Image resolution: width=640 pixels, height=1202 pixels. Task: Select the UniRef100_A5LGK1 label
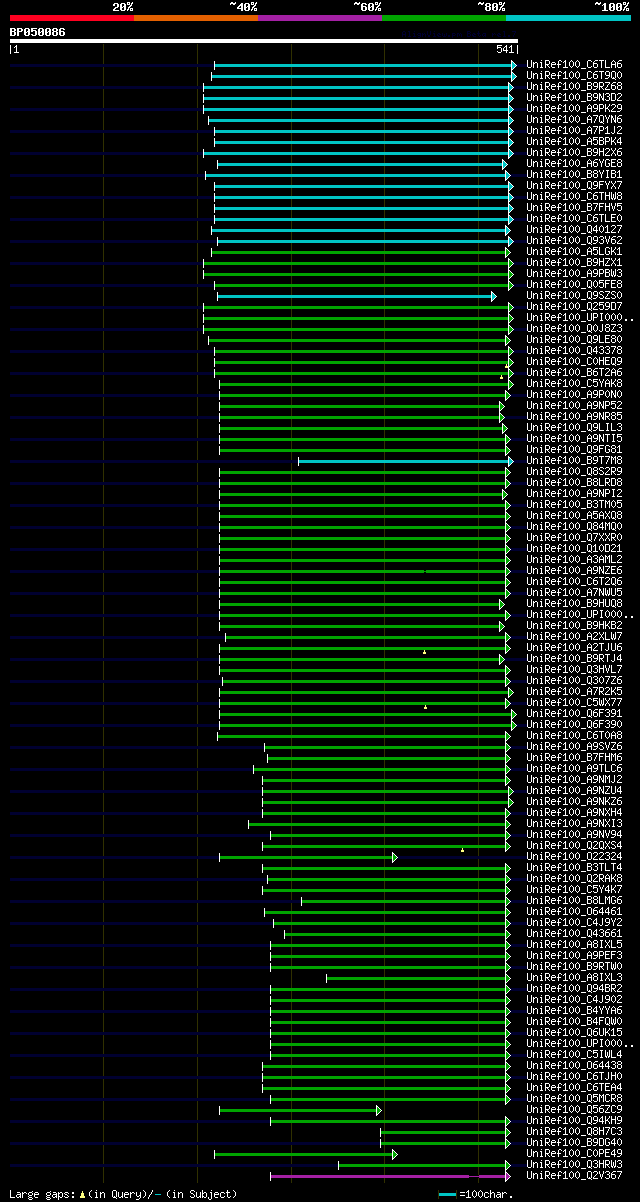click(574, 251)
